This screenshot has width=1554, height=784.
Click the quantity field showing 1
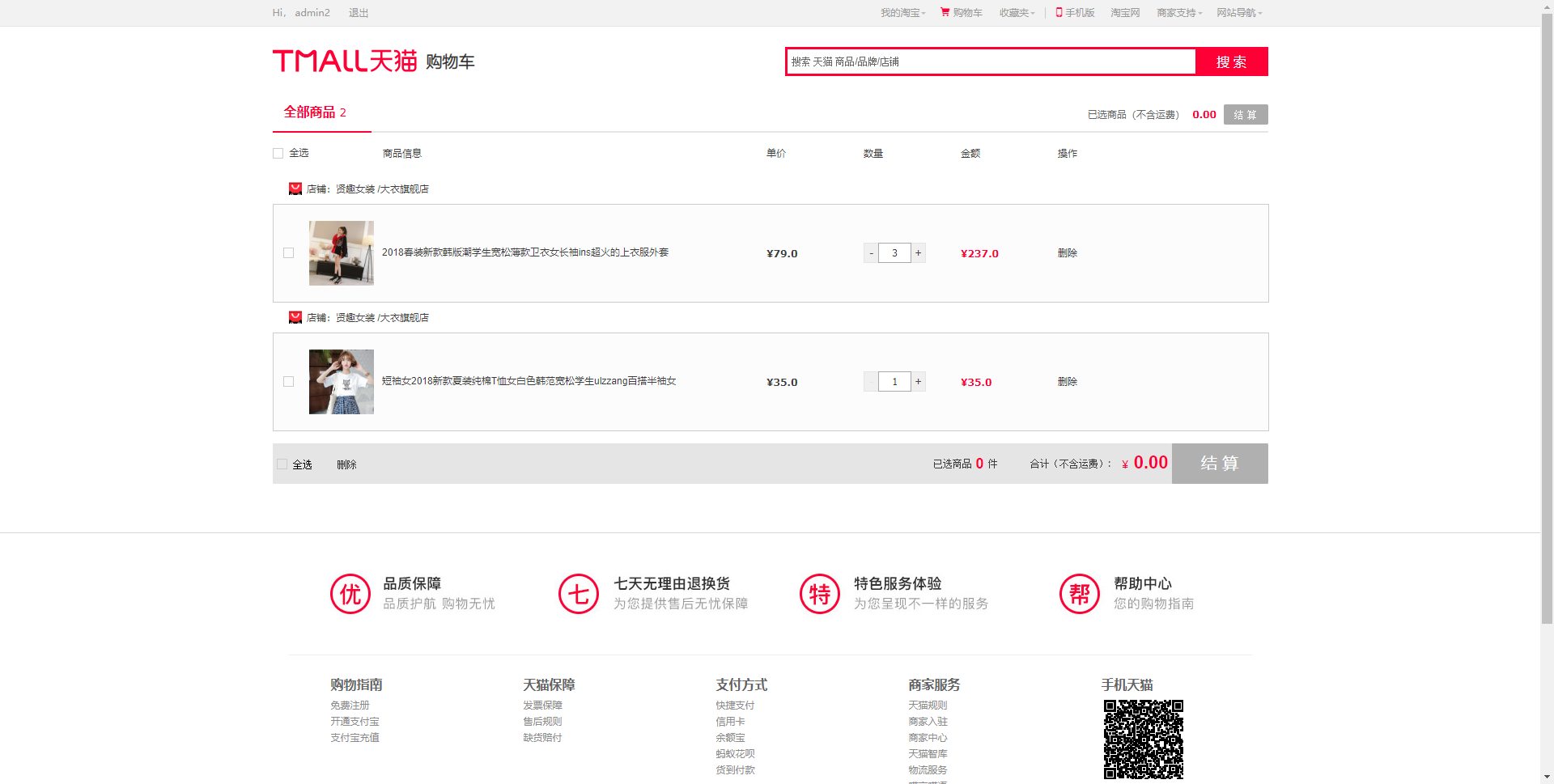894,381
